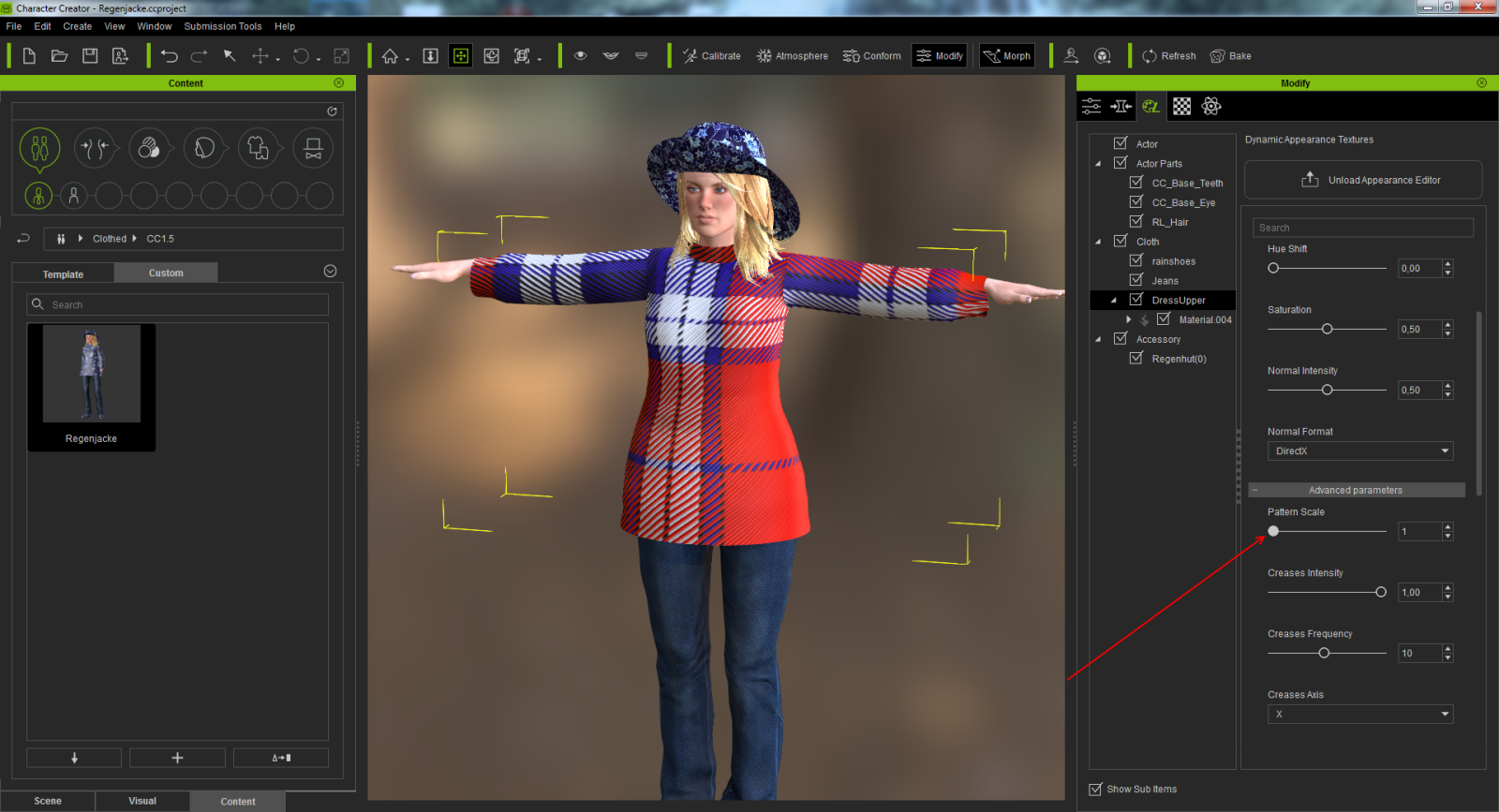Click the eye icon in the toolbar
The height and width of the screenshot is (812, 1499).
coord(581,56)
